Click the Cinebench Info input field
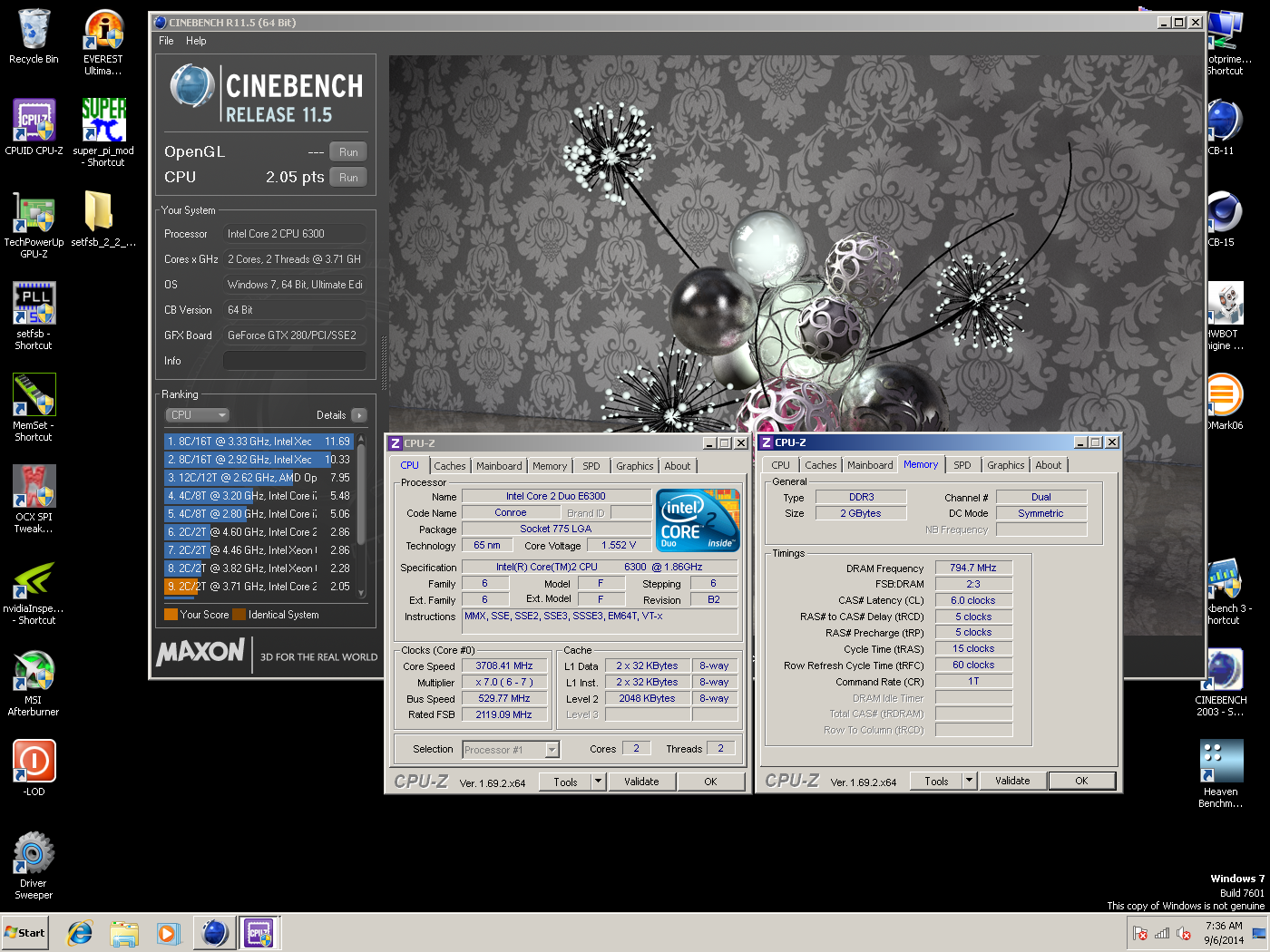Image resolution: width=1270 pixels, height=952 pixels. coord(295,361)
